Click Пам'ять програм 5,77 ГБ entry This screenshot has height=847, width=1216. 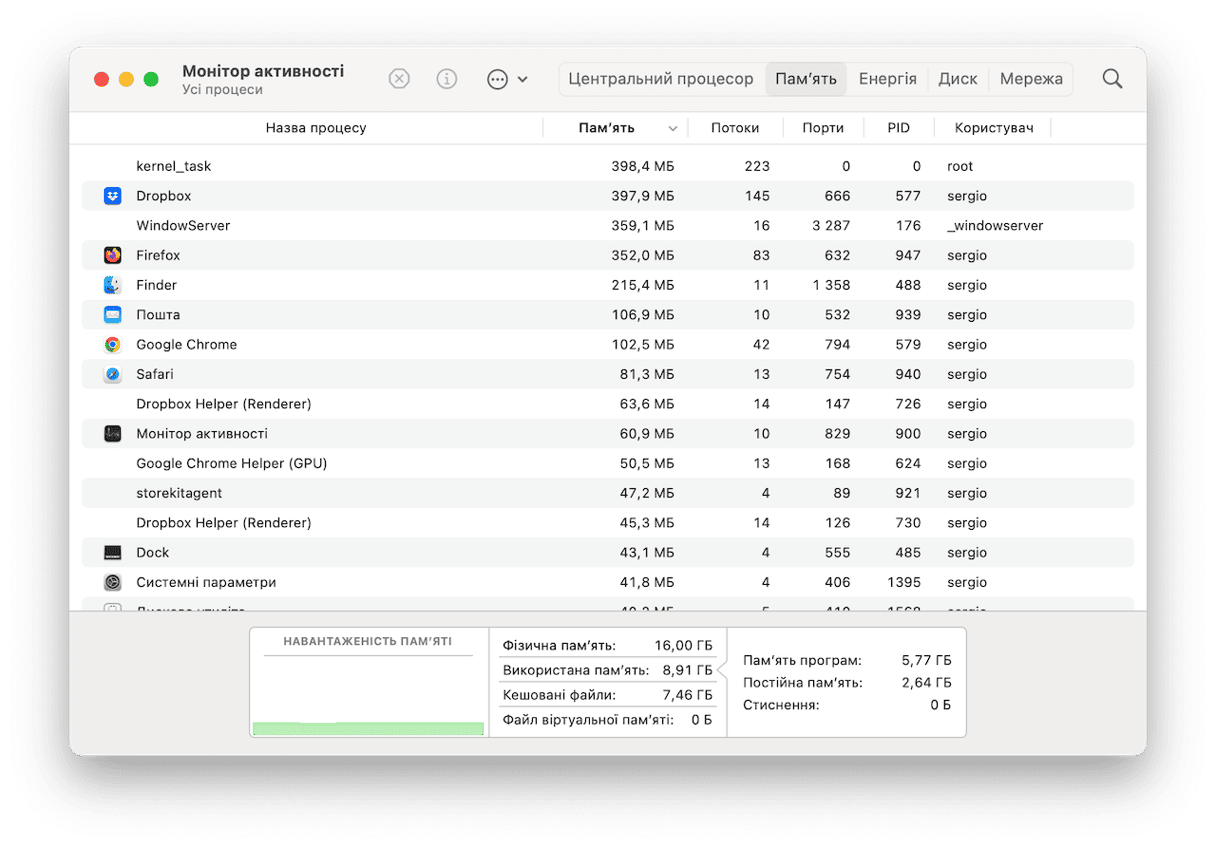point(847,661)
